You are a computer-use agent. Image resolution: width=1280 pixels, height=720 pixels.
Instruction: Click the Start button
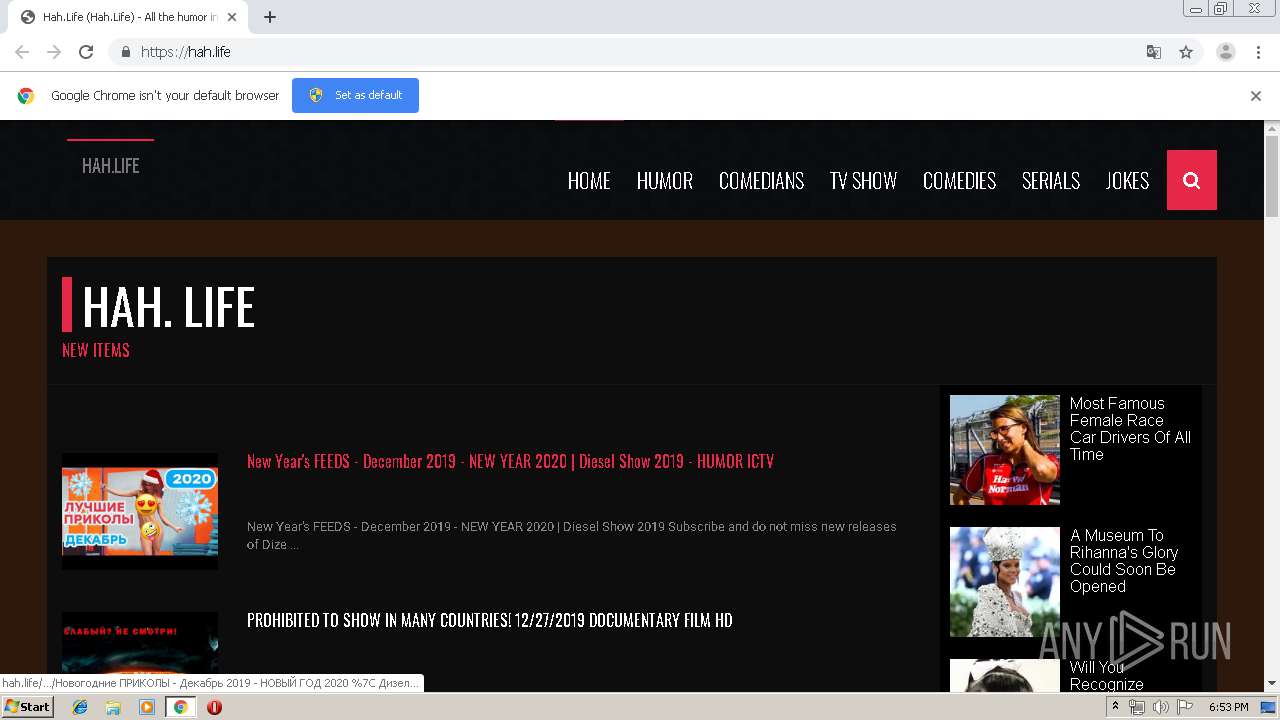pos(27,707)
